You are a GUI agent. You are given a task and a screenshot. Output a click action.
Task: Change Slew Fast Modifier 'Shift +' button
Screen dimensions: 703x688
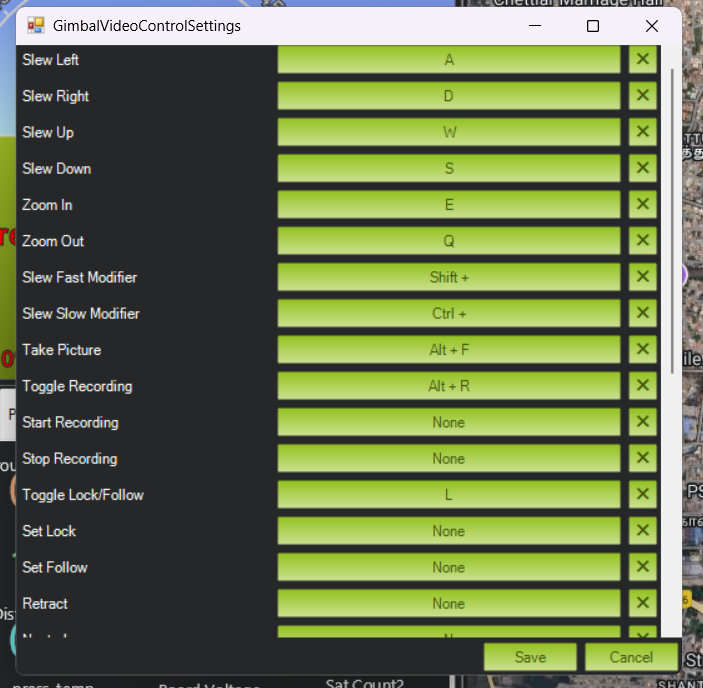coord(449,277)
